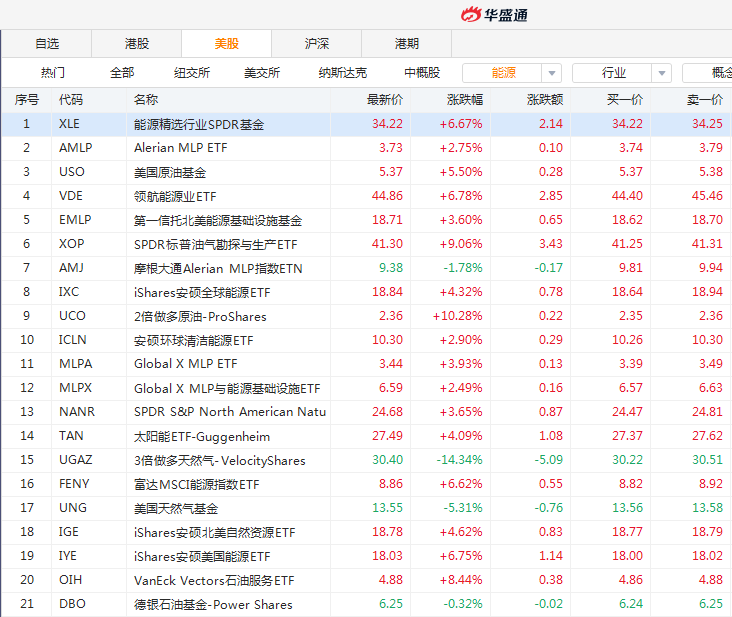Select UCO stock code
The image size is (732, 617).
(72, 316)
